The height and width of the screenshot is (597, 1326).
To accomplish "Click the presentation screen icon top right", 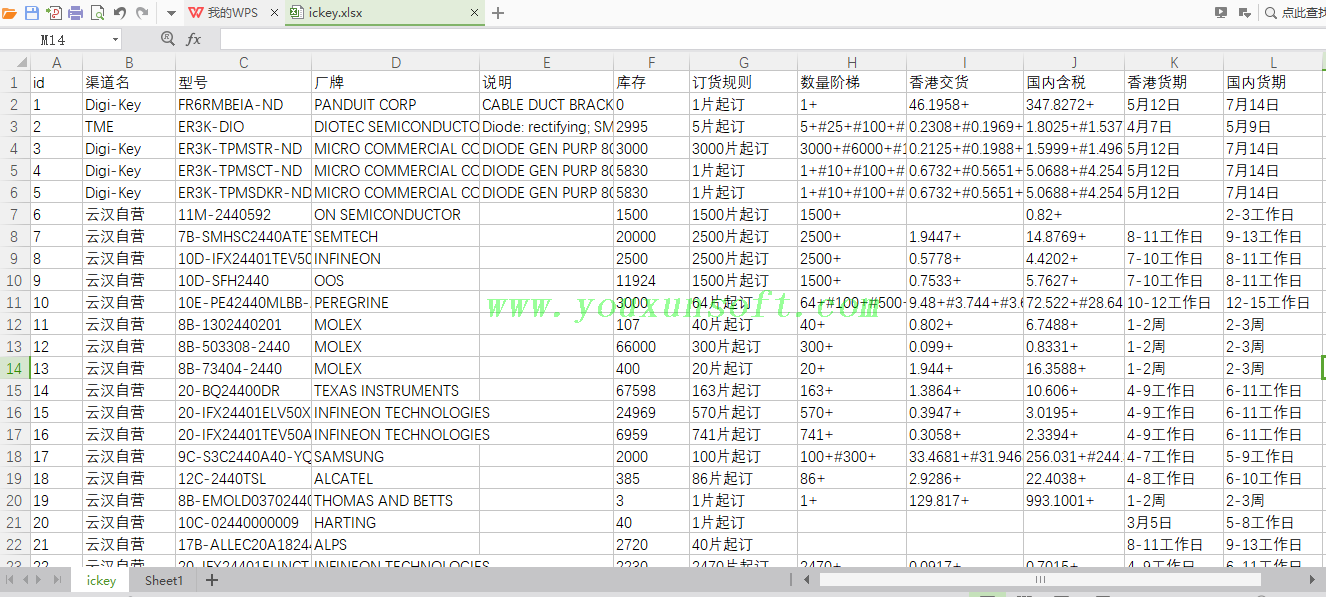I will click(1221, 13).
